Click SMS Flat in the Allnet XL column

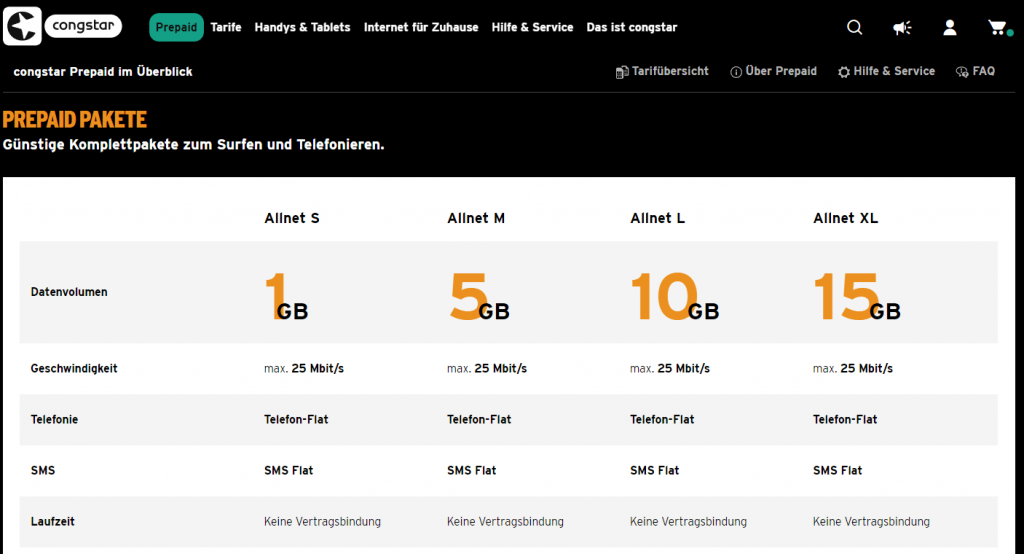[837, 470]
